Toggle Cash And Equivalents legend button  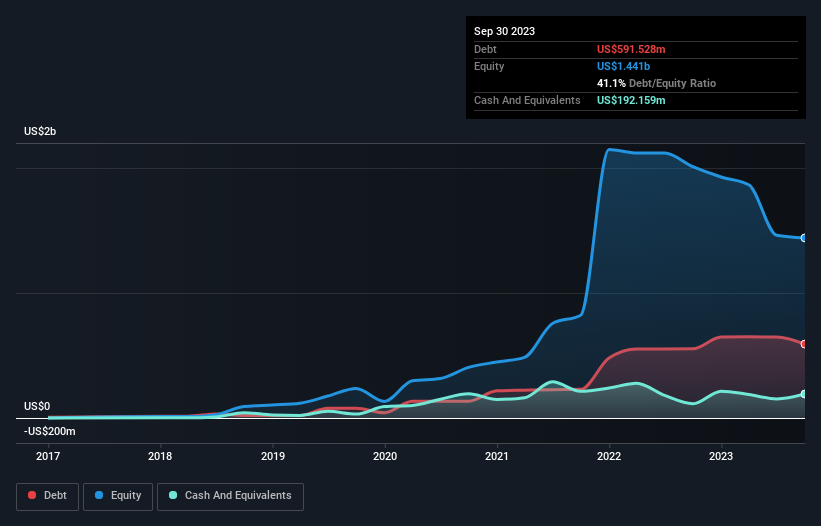pos(230,496)
